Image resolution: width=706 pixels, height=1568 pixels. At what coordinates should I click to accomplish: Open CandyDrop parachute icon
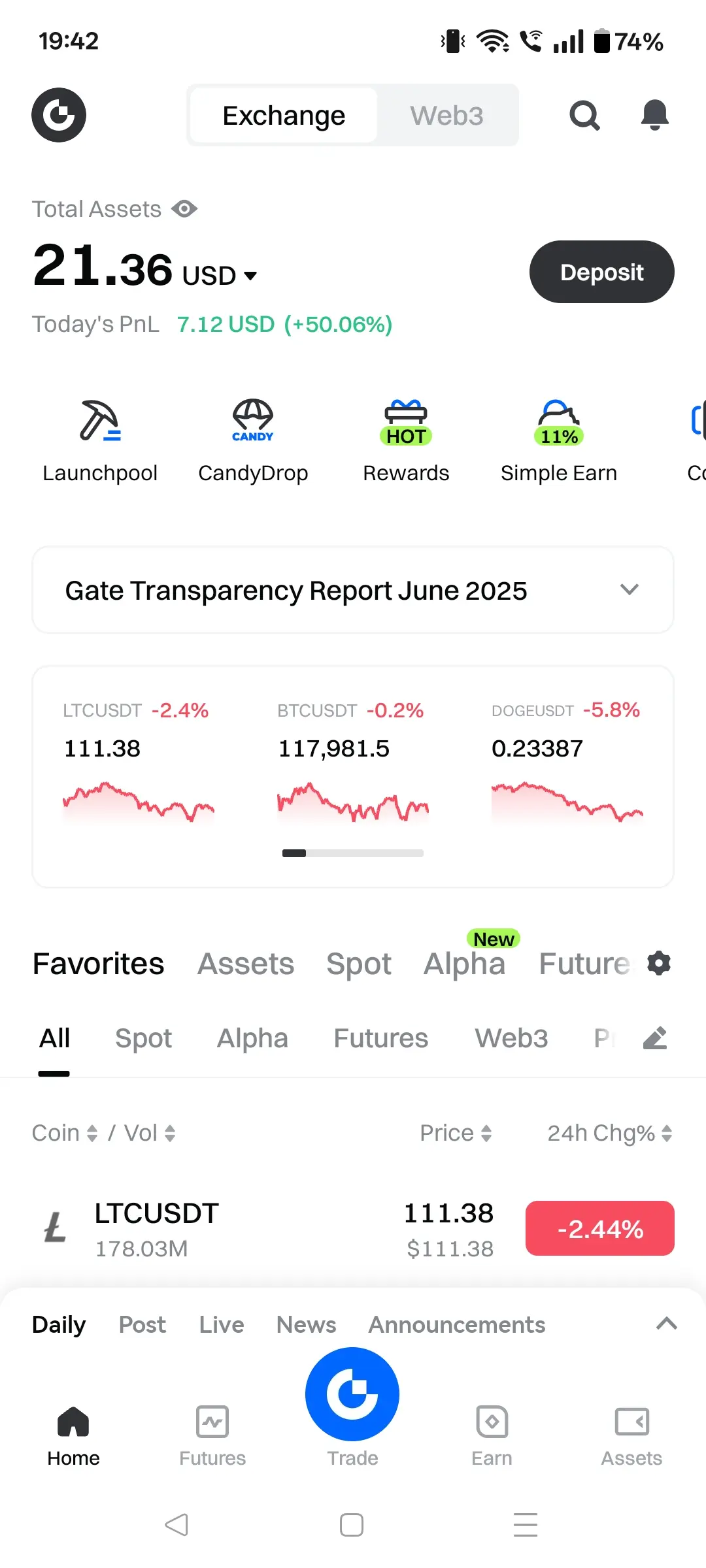coord(253,421)
